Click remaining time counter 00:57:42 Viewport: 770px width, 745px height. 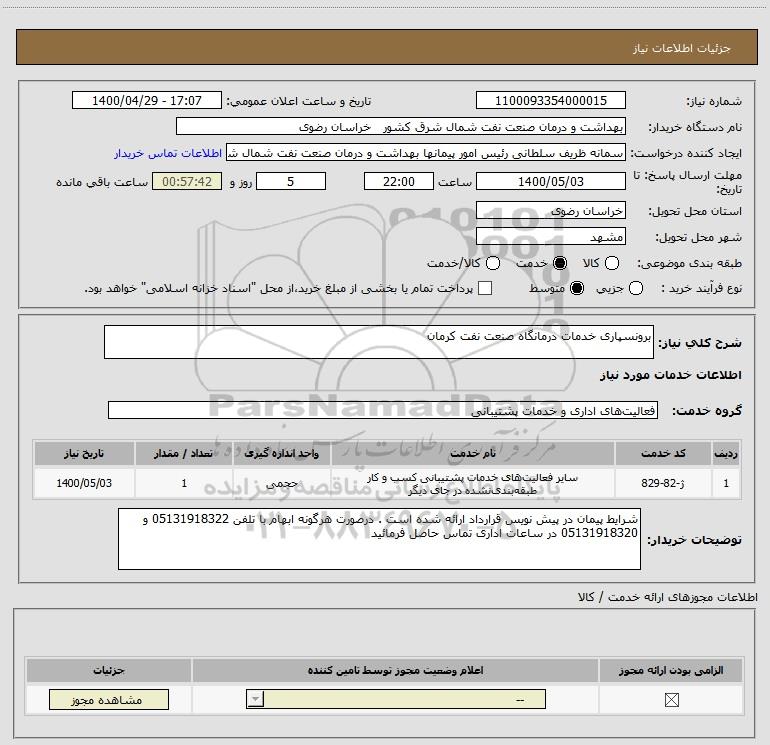[187, 181]
